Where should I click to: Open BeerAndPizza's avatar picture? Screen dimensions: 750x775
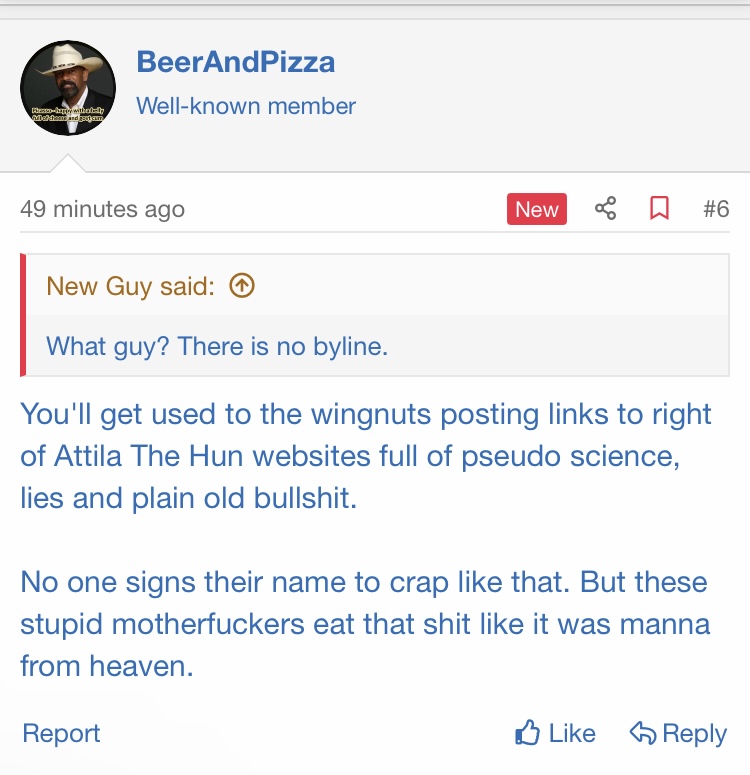click(x=68, y=88)
